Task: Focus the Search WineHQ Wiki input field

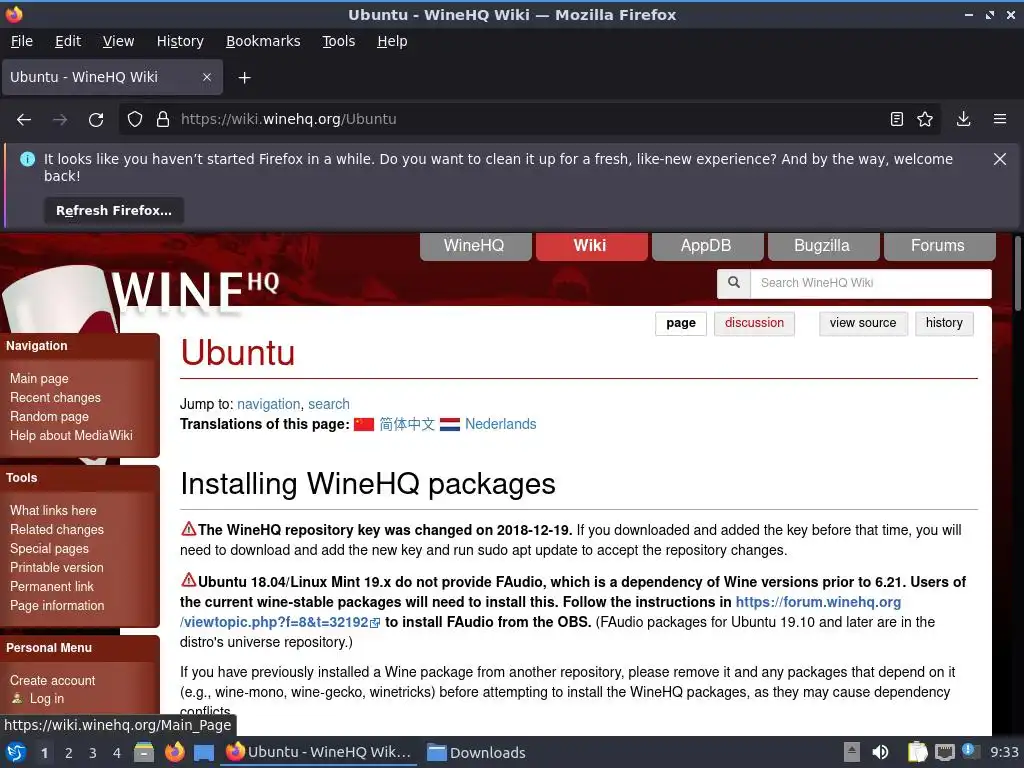Action: [871, 283]
